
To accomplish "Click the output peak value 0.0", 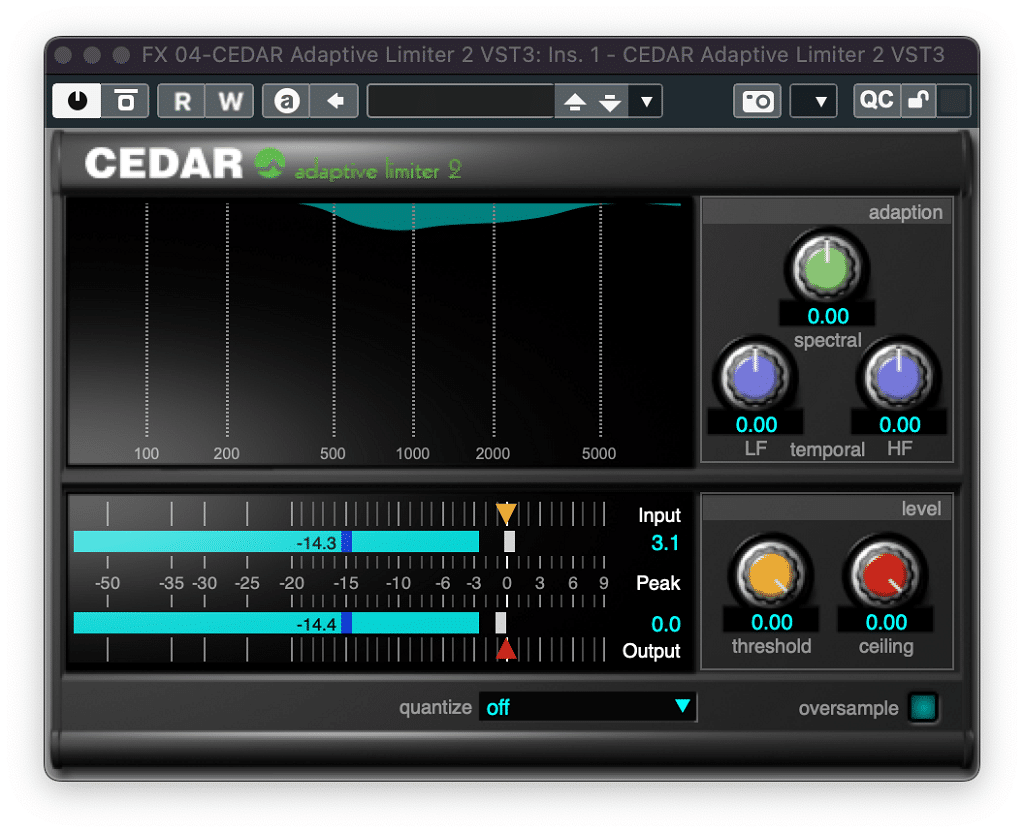I will 665,625.
